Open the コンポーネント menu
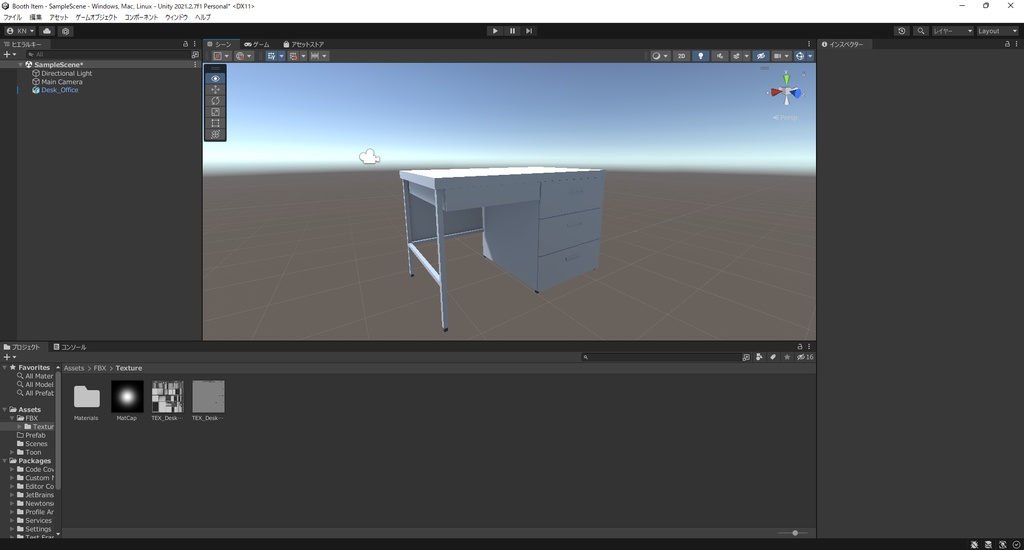 click(141, 18)
